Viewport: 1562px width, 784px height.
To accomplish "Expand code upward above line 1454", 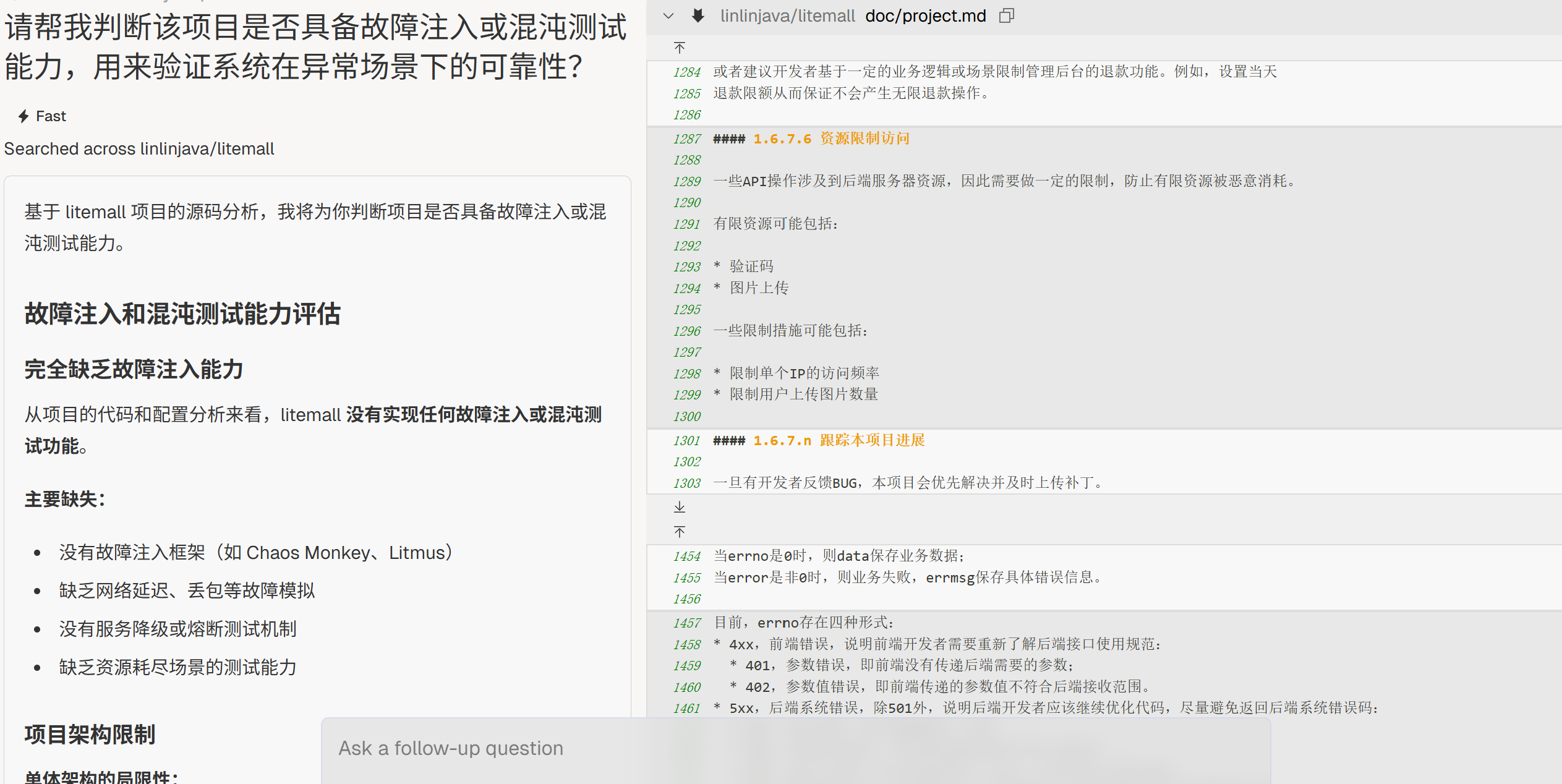I will pos(680,532).
